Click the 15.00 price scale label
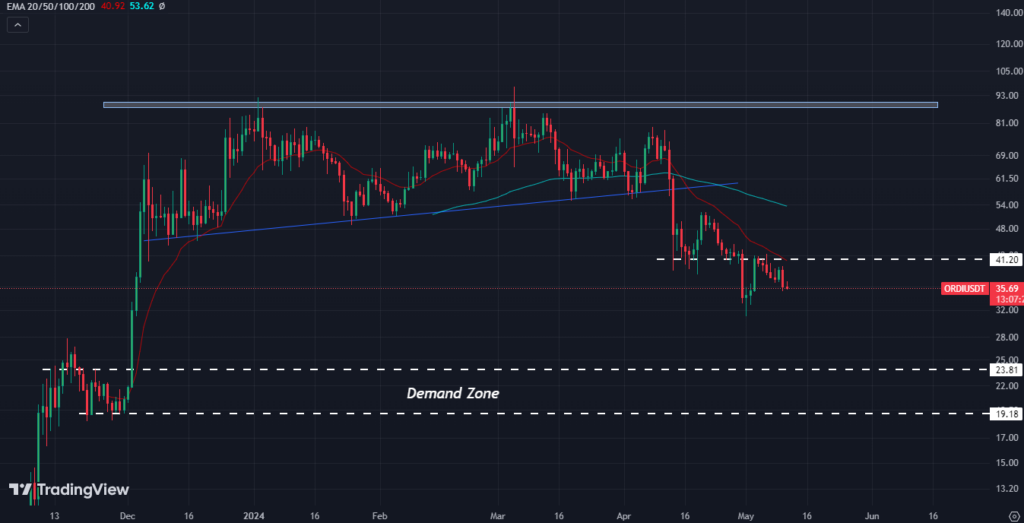1024x523 pixels. (1008, 463)
